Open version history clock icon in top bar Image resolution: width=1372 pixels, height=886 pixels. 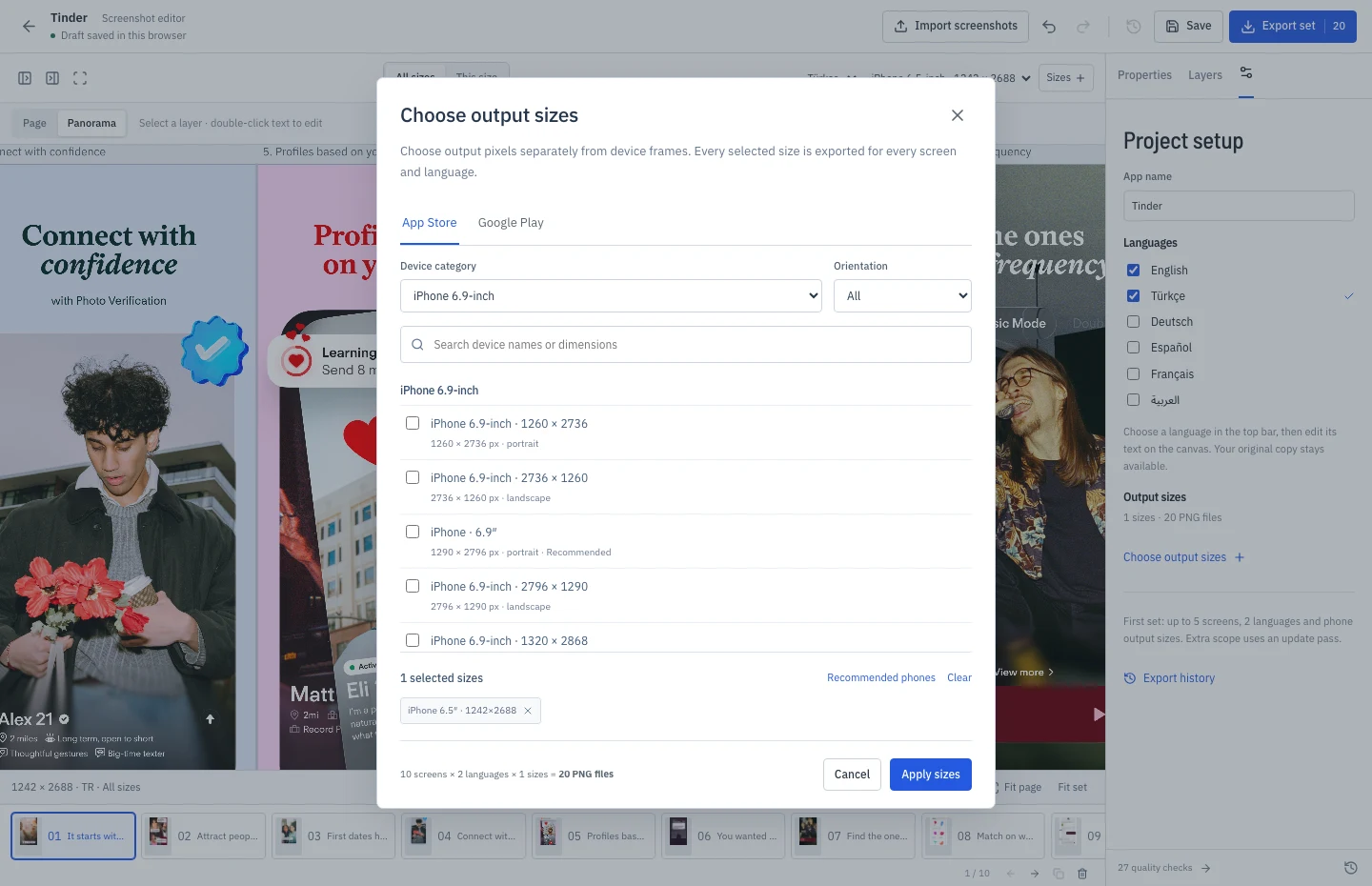coord(1133,27)
